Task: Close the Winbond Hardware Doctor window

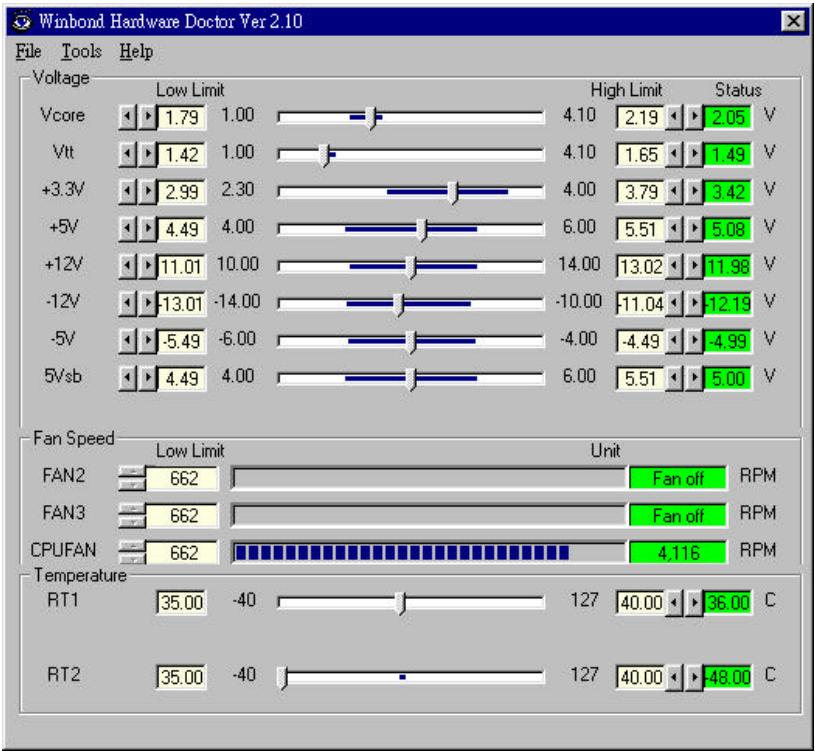Action: pos(793,21)
